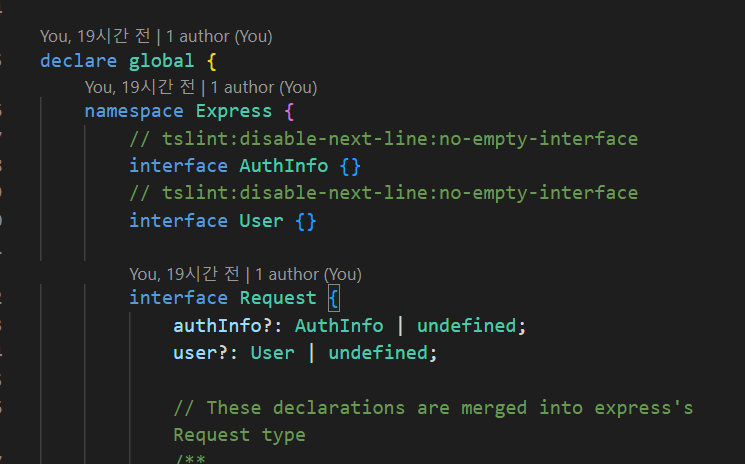Click the authInfo? property name
This screenshot has height=464, width=745.
[x=222, y=326]
